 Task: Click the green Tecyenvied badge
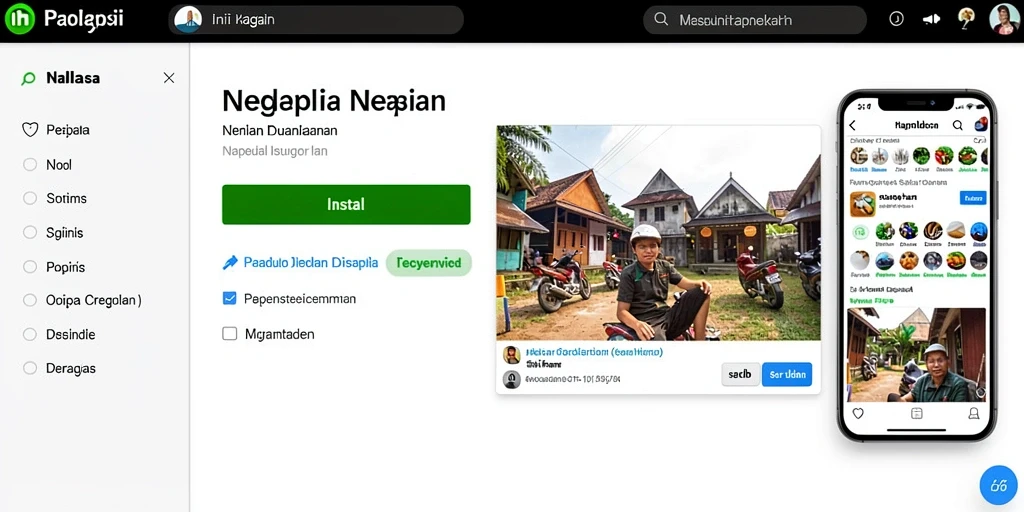point(428,263)
